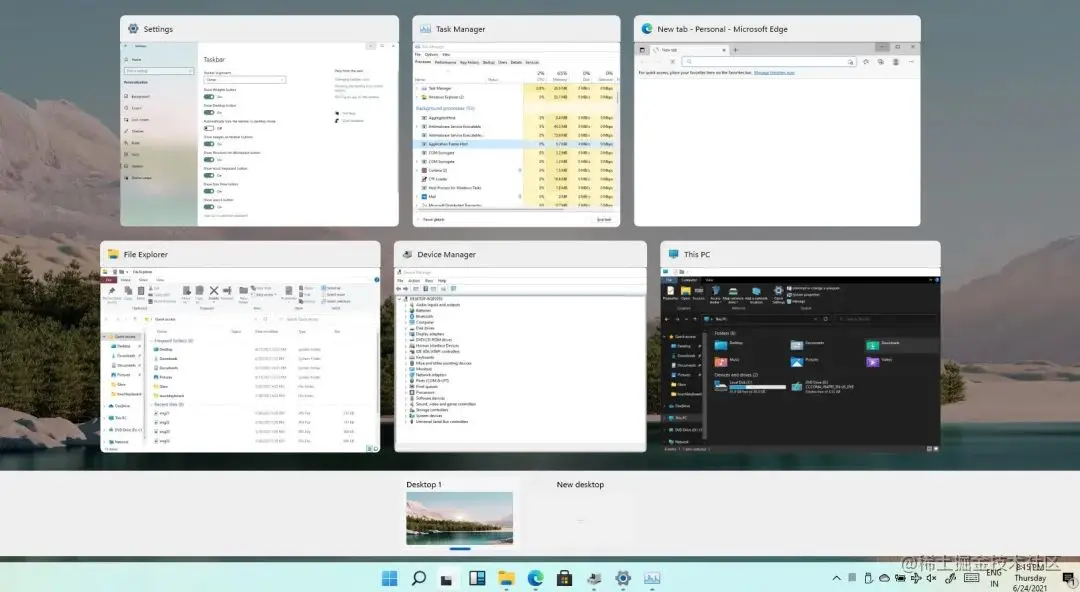Close Task View via its taskbar icon
The image size is (1080, 592).
tap(447, 579)
